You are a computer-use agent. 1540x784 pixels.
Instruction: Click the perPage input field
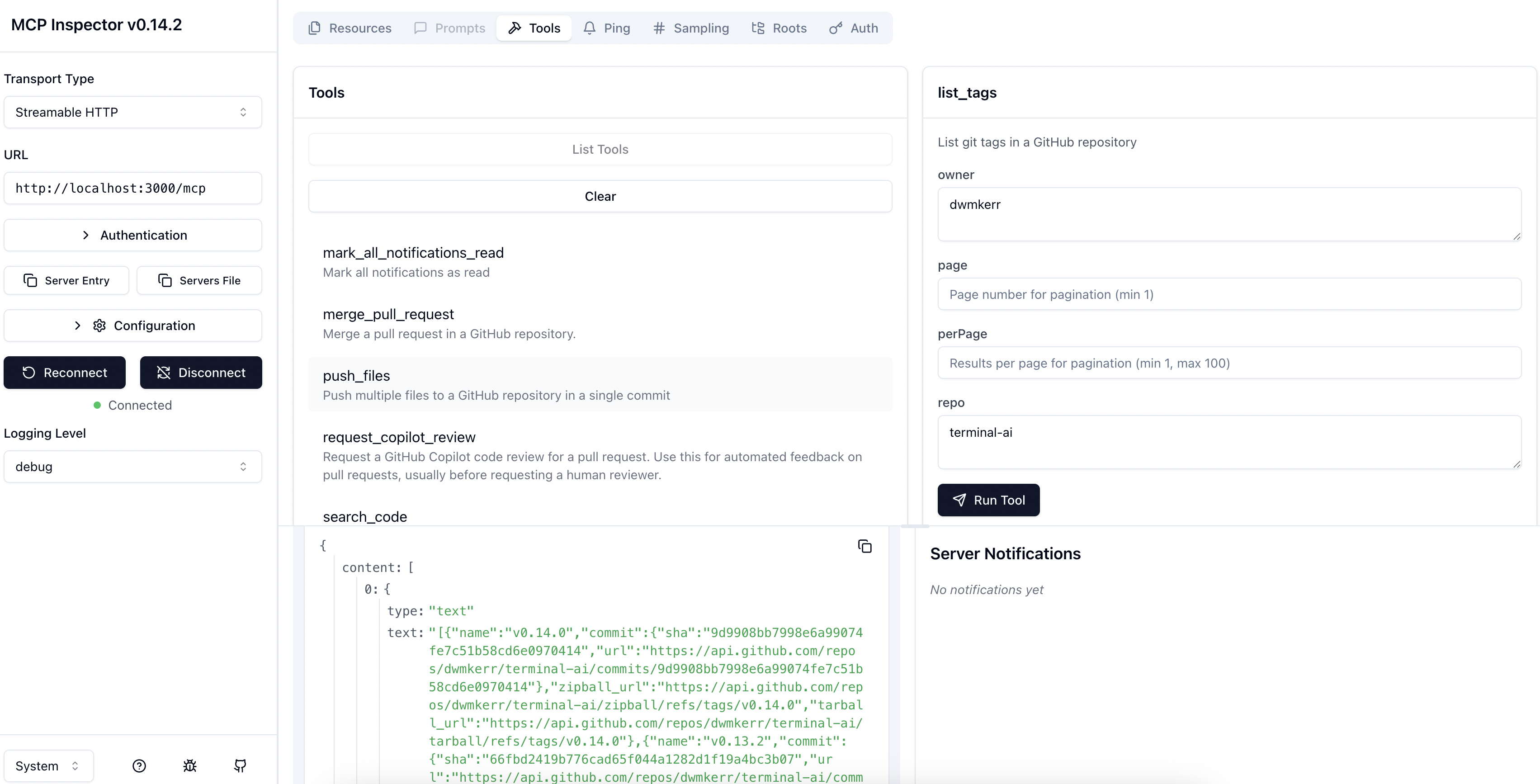click(x=1229, y=363)
